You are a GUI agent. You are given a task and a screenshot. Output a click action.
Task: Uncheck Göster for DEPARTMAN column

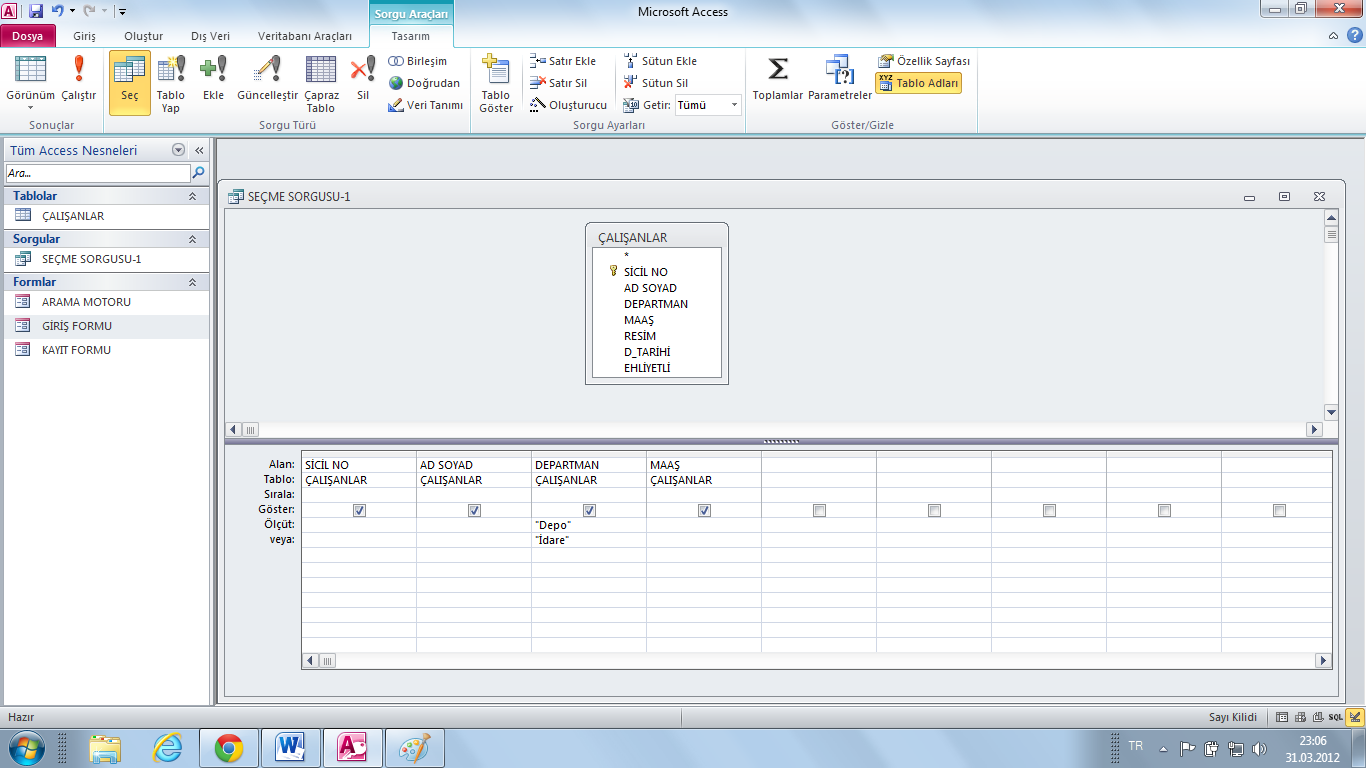589,510
